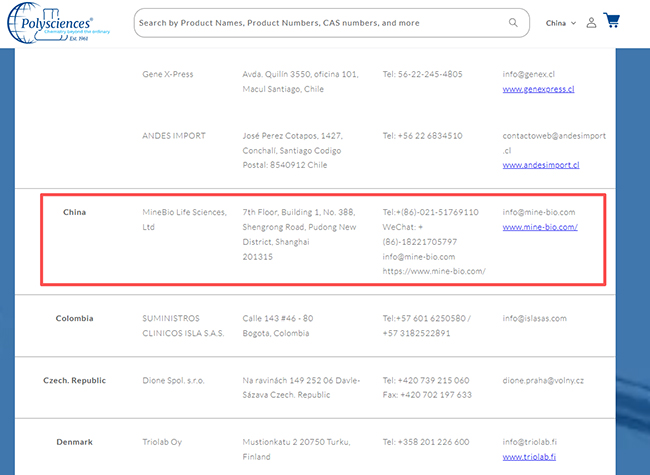Focus the product search input field
The image size is (650, 475).
[x=320, y=23]
